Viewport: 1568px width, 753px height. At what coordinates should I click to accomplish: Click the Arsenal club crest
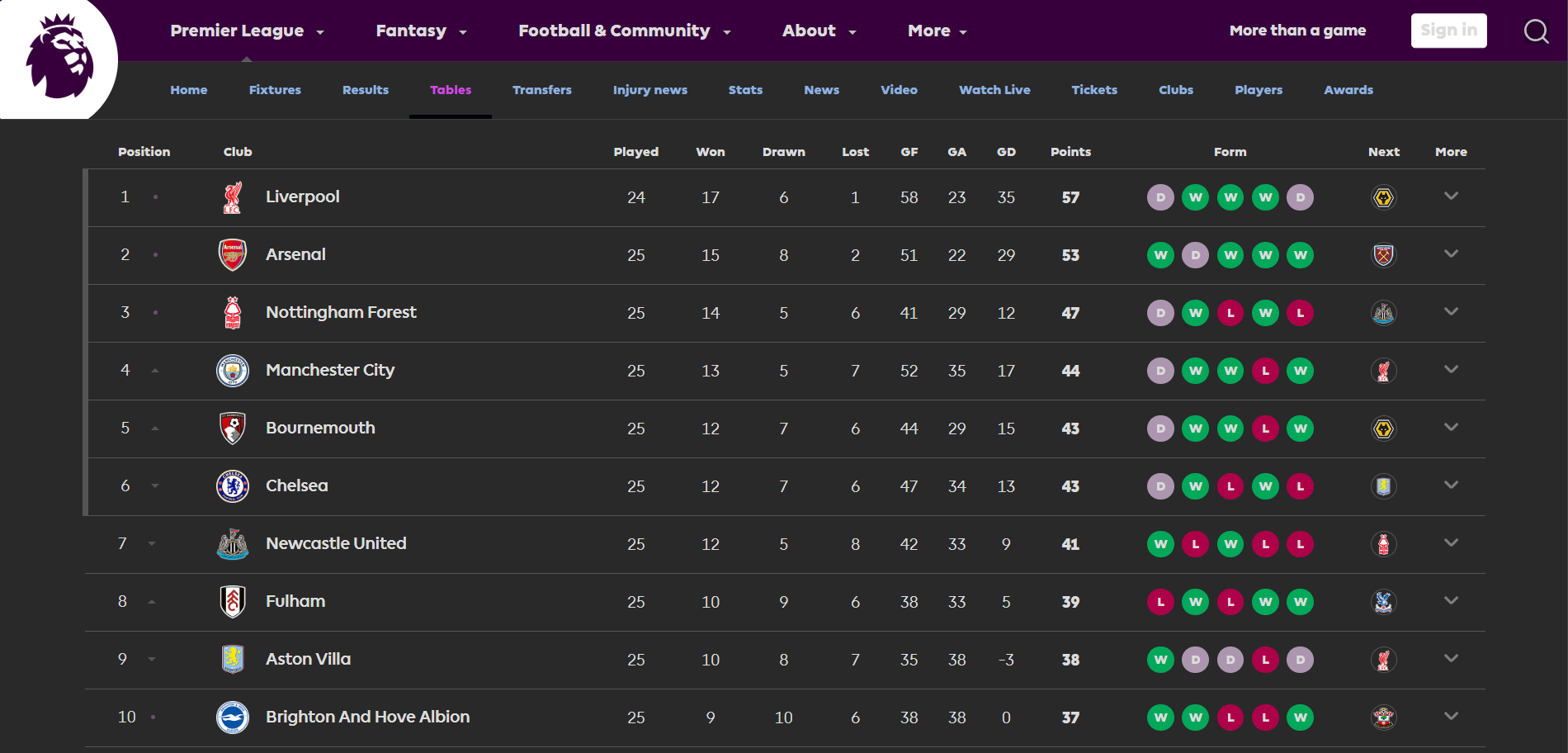(x=234, y=255)
